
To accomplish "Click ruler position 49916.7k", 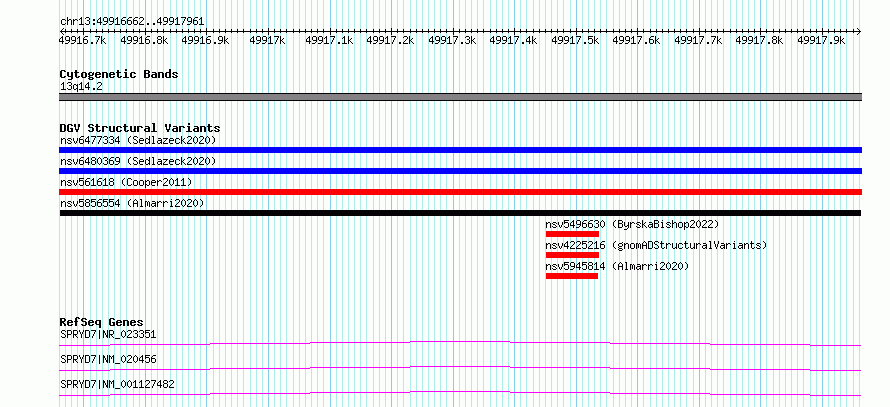I will 83,40.
